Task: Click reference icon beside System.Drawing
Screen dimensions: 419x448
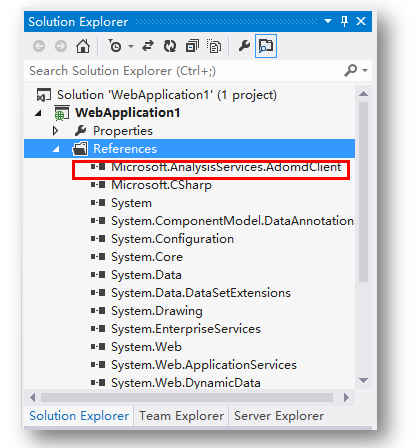Action: point(98,311)
